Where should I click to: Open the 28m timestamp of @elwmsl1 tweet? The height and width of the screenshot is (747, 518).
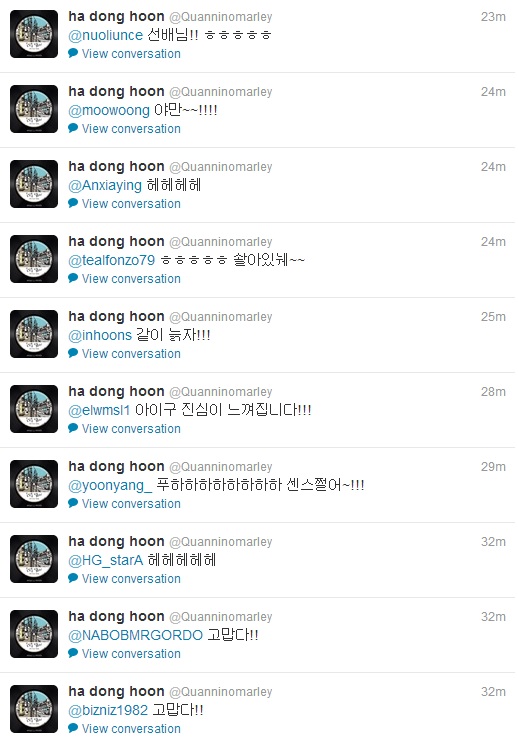pyautogui.click(x=493, y=392)
